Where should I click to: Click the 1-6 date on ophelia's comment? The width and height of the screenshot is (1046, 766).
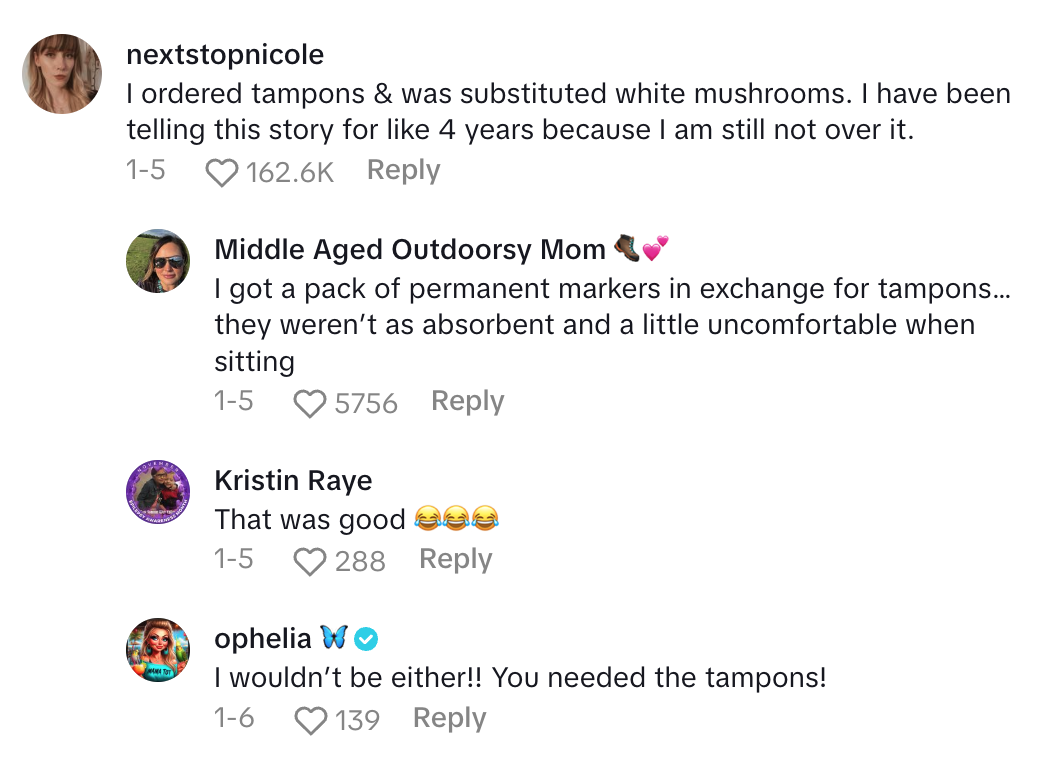point(234,718)
